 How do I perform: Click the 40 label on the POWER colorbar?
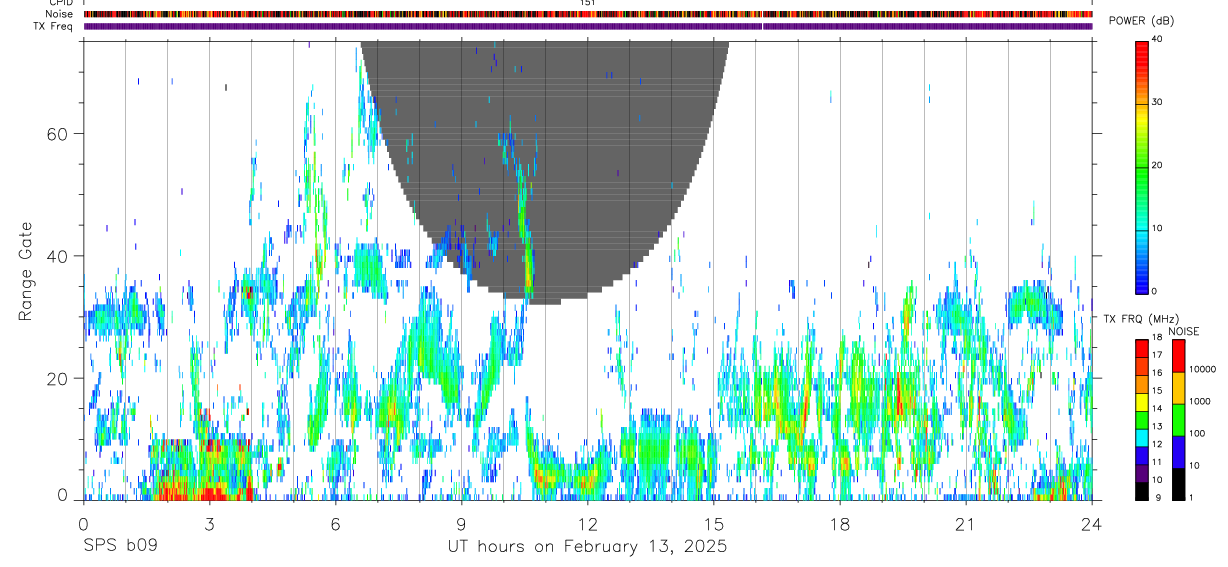coord(1157,40)
